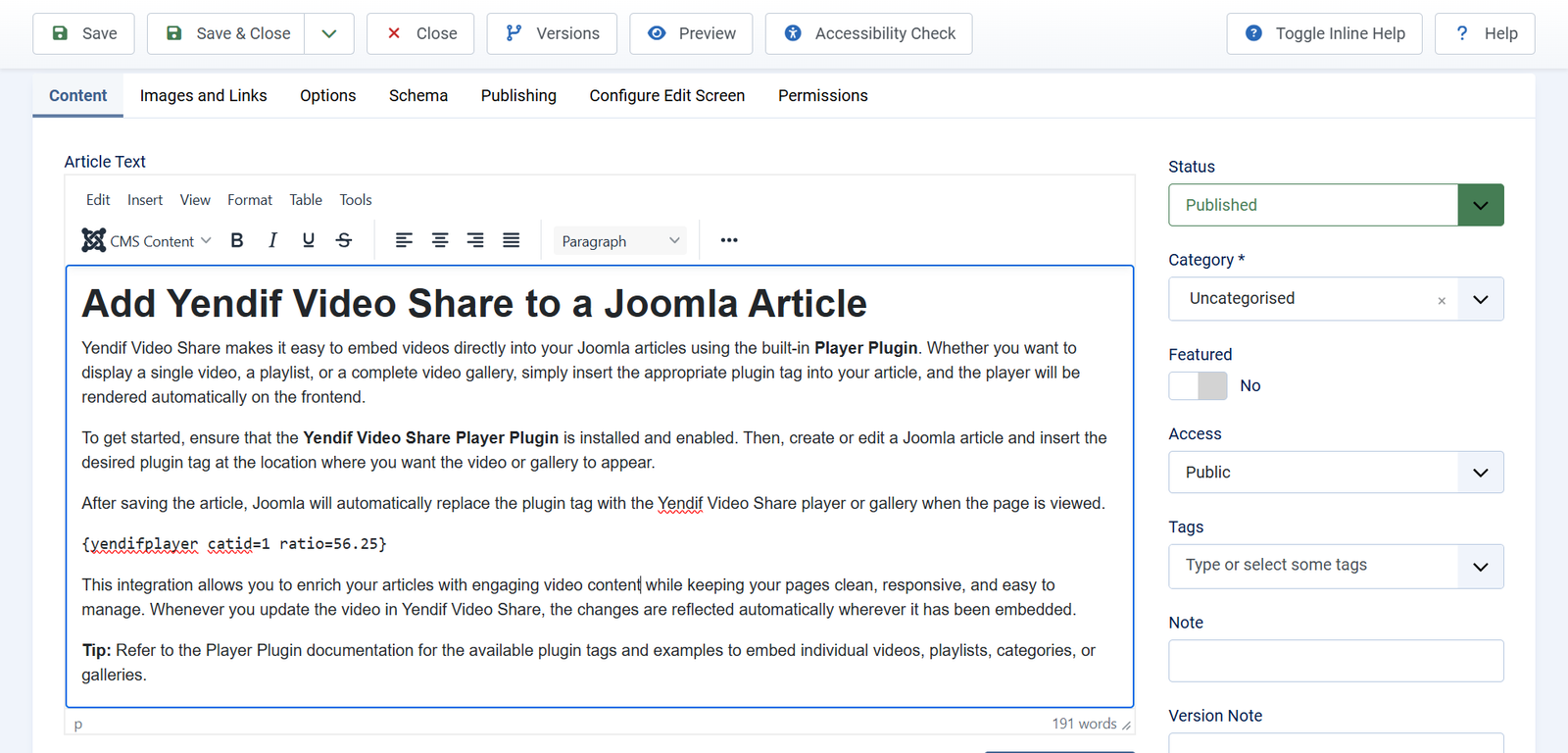Switch to the Schema tab
Screen dimensions: 1568x753
[x=418, y=95]
